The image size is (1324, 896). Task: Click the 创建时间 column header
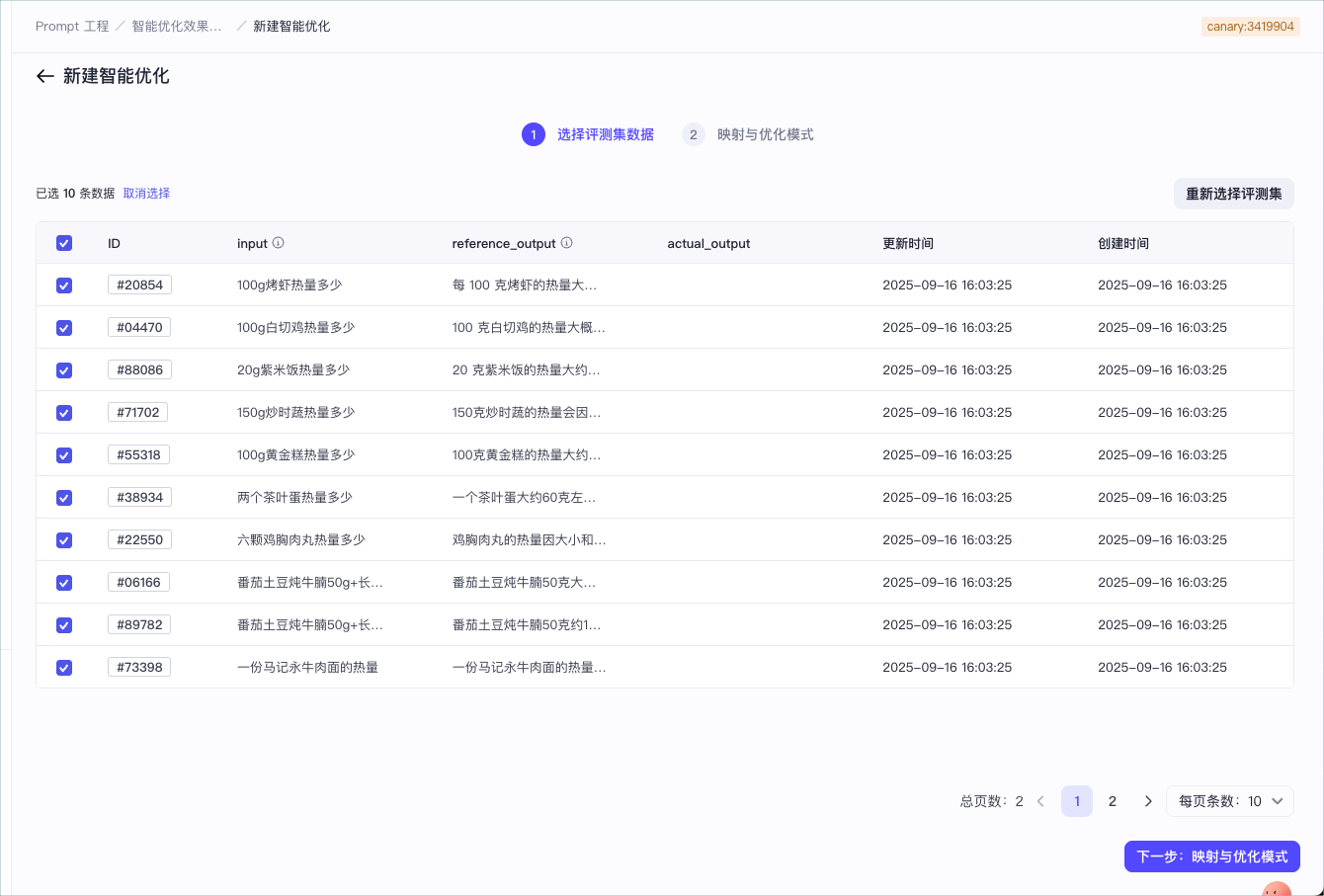[1123, 243]
